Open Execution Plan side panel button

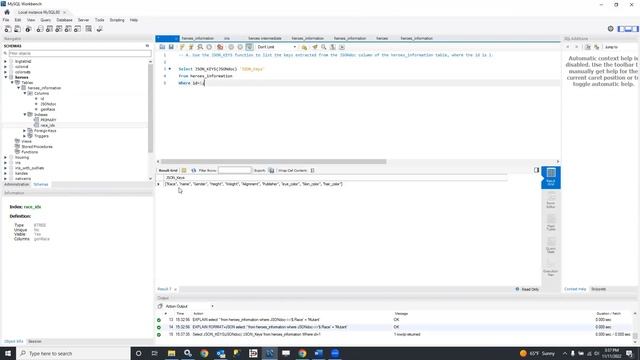[x=551, y=267]
